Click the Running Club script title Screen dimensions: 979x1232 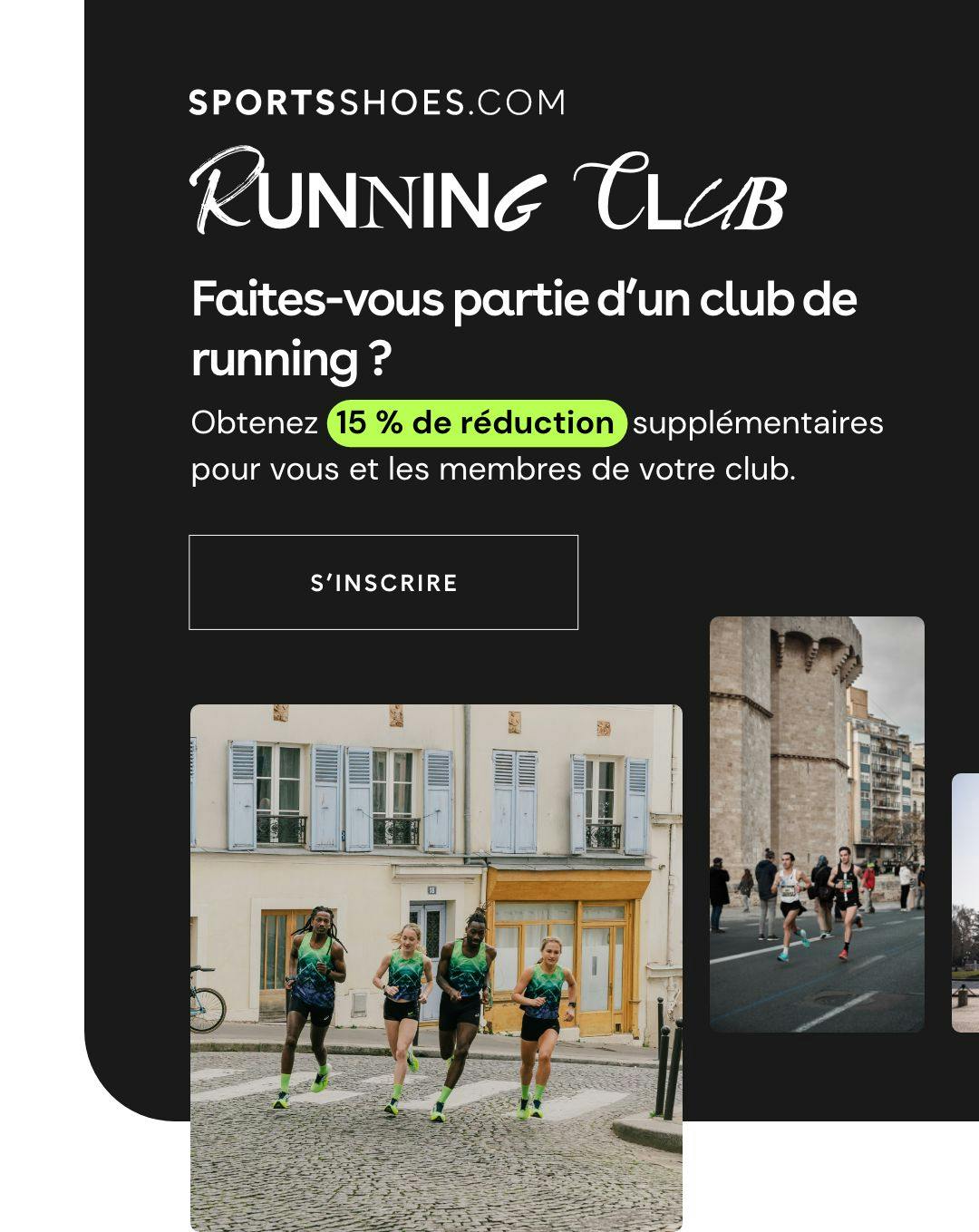click(488, 191)
